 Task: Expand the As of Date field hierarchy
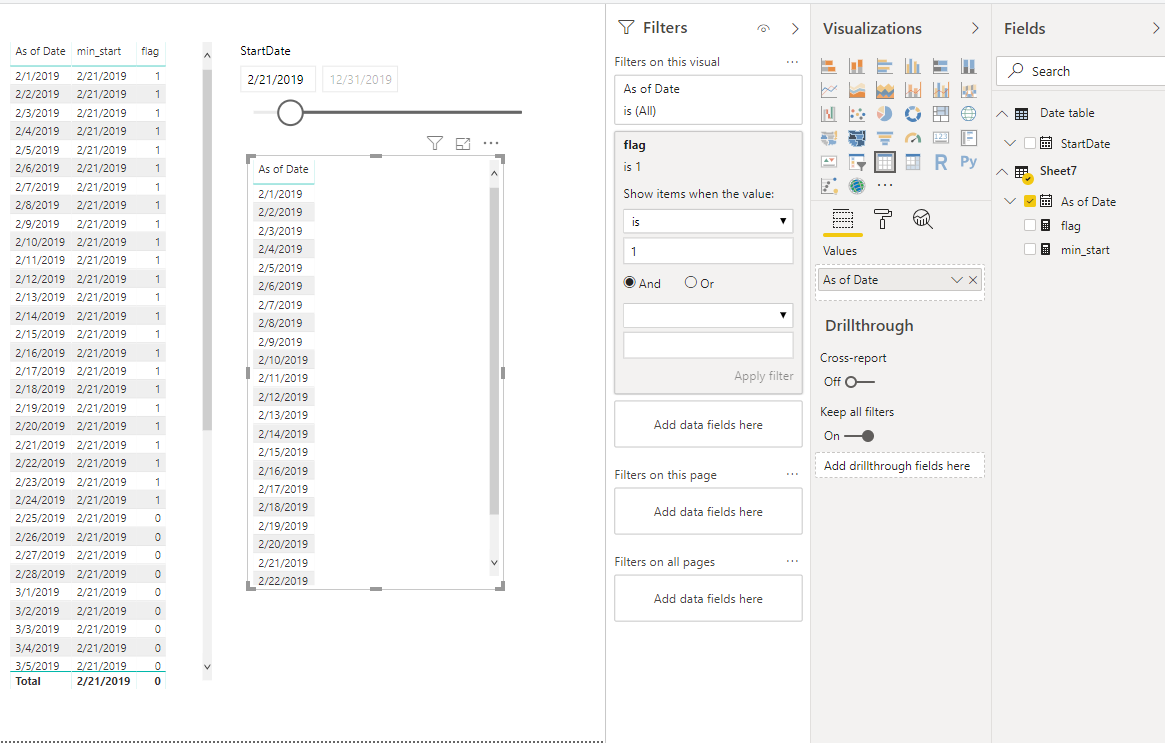click(x=1010, y=201)
